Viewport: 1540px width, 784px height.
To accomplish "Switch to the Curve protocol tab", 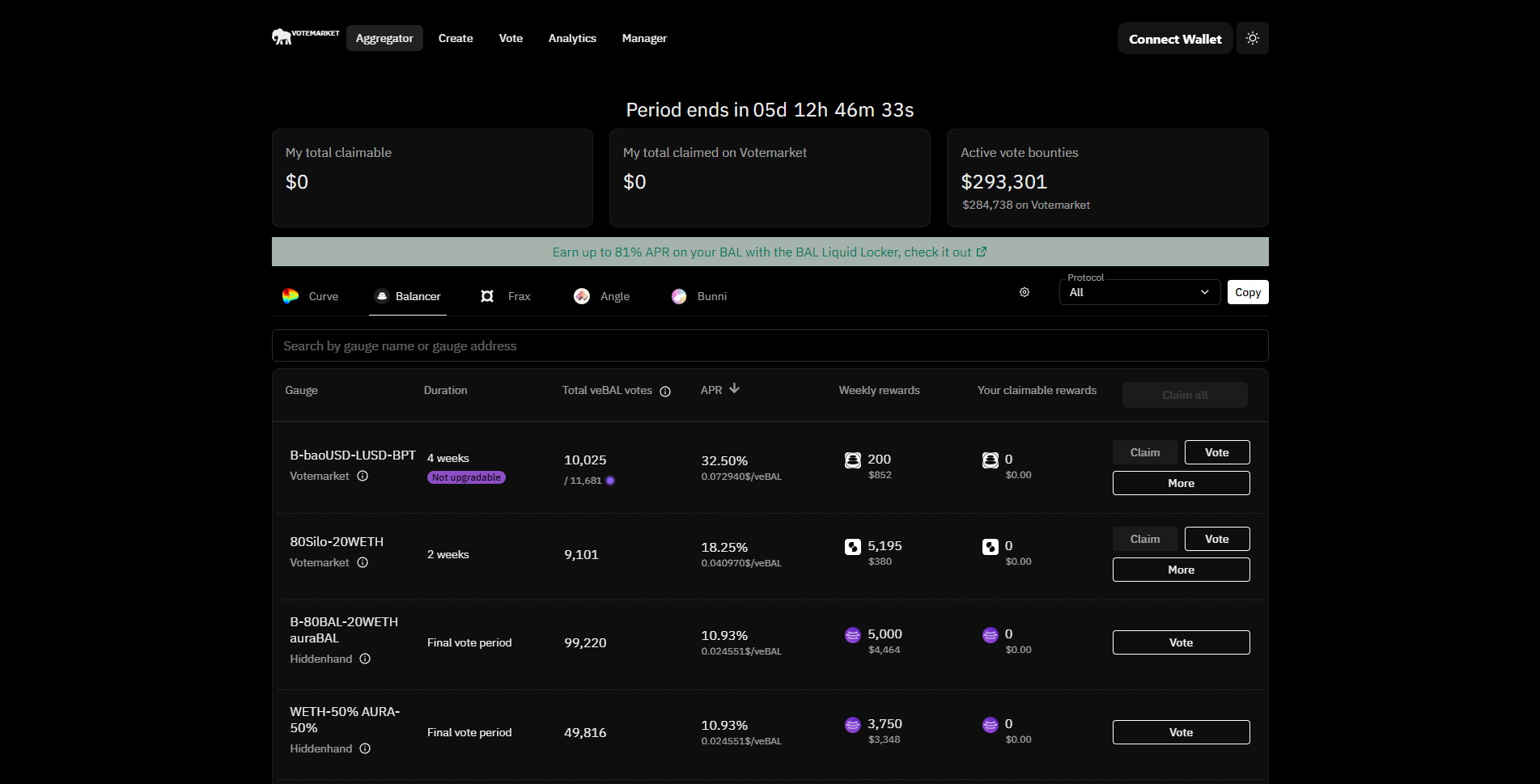I will coord(311,296).
